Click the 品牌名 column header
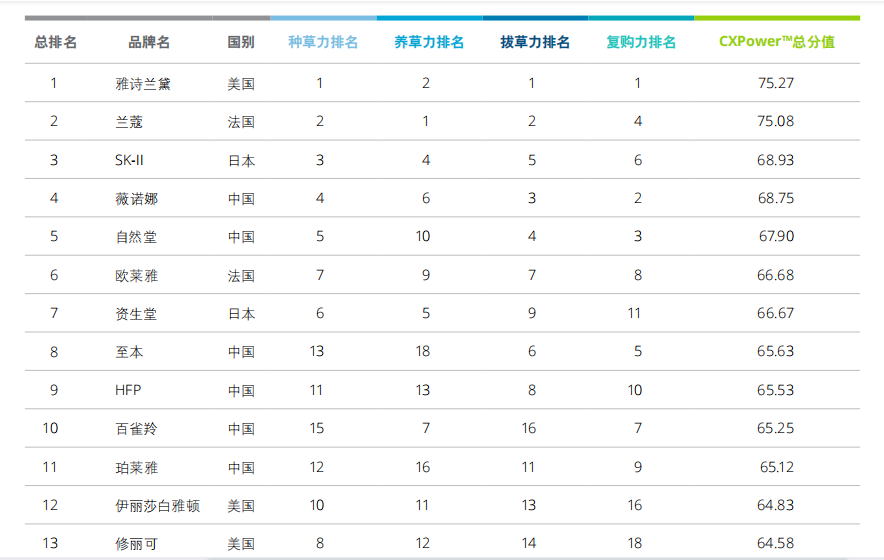This screenshot has height=560, width=884. 149,42
